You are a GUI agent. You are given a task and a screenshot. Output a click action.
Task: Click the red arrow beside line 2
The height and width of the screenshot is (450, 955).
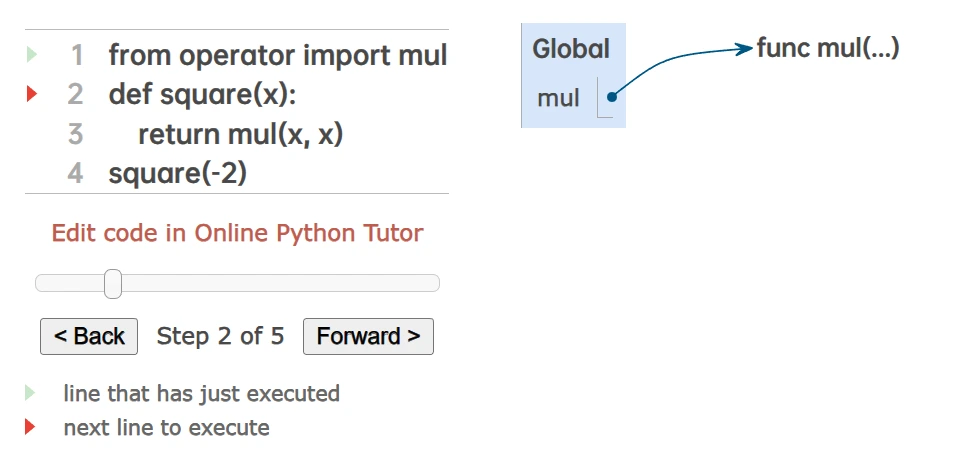31,94
